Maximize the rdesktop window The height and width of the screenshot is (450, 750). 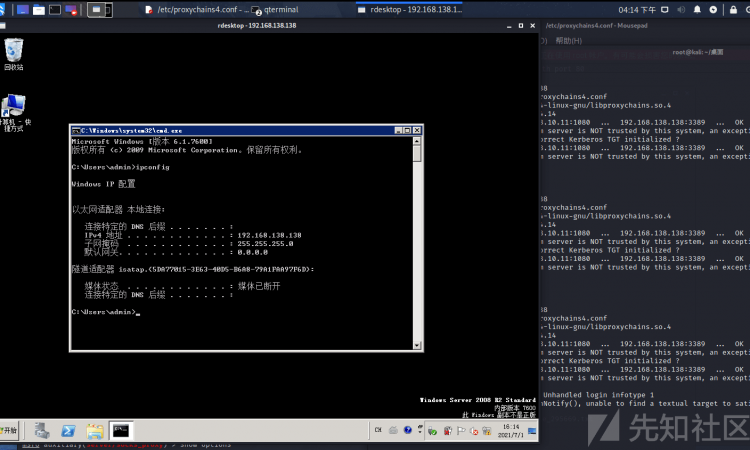click(521, 26)
